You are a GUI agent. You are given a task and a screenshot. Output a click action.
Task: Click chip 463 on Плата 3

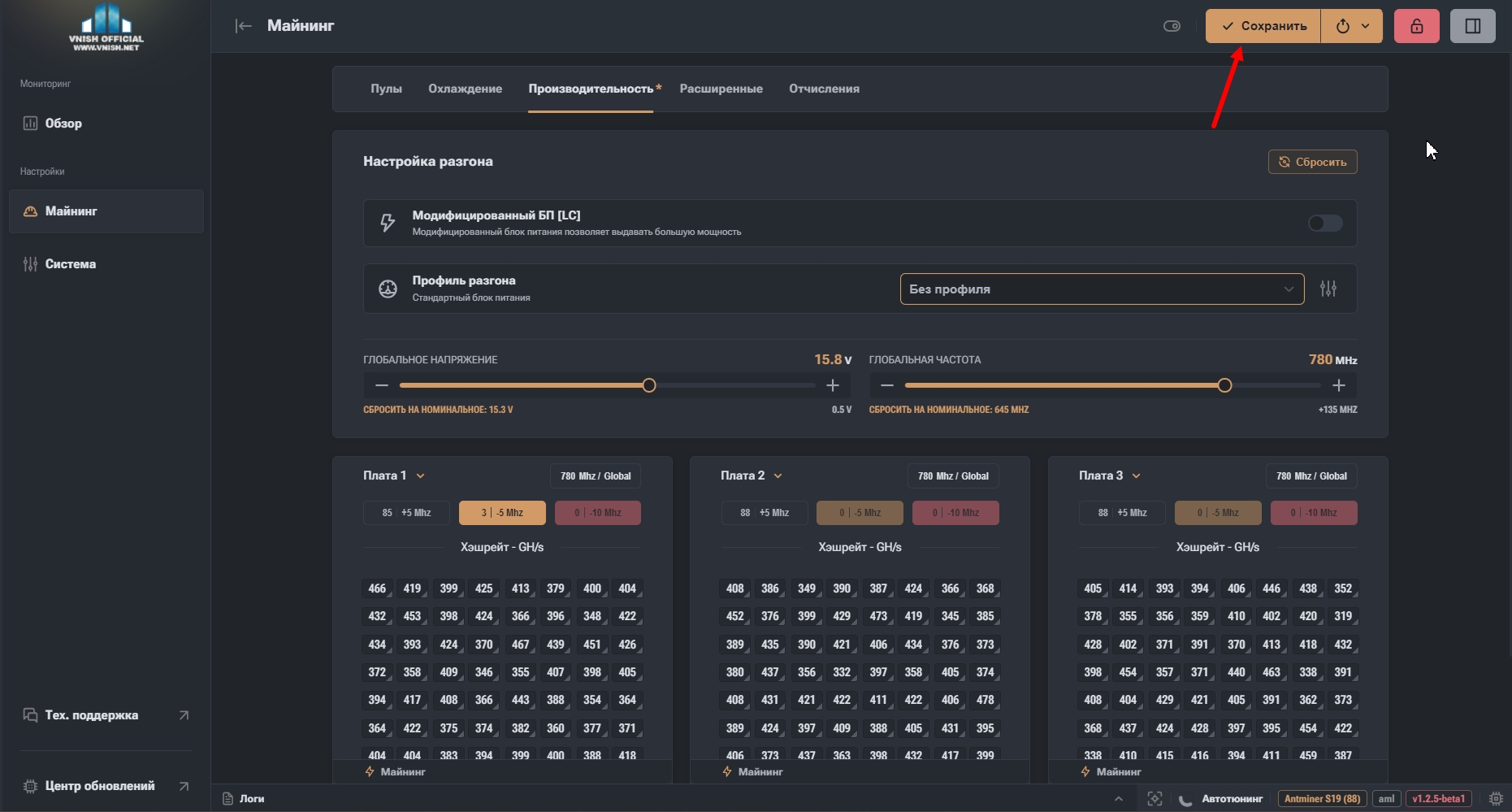point(1272,672)
